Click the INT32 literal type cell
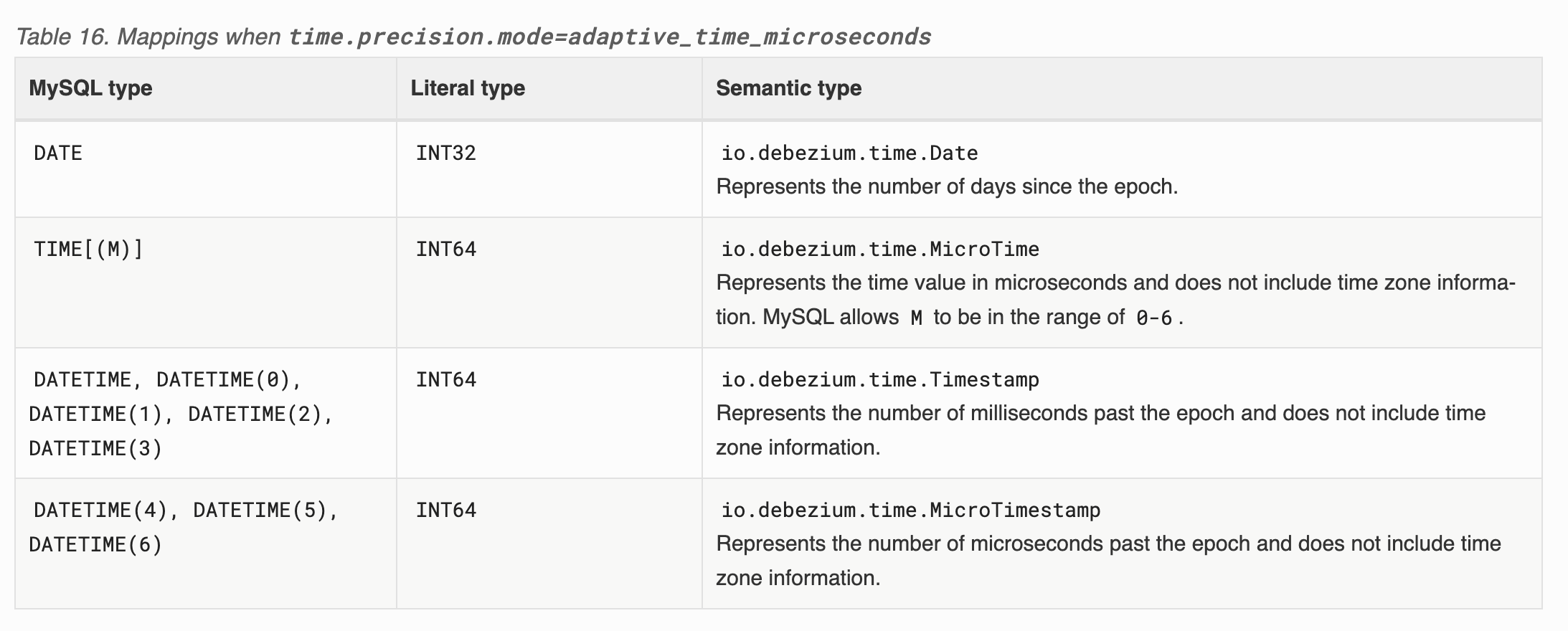 point(446,153)
